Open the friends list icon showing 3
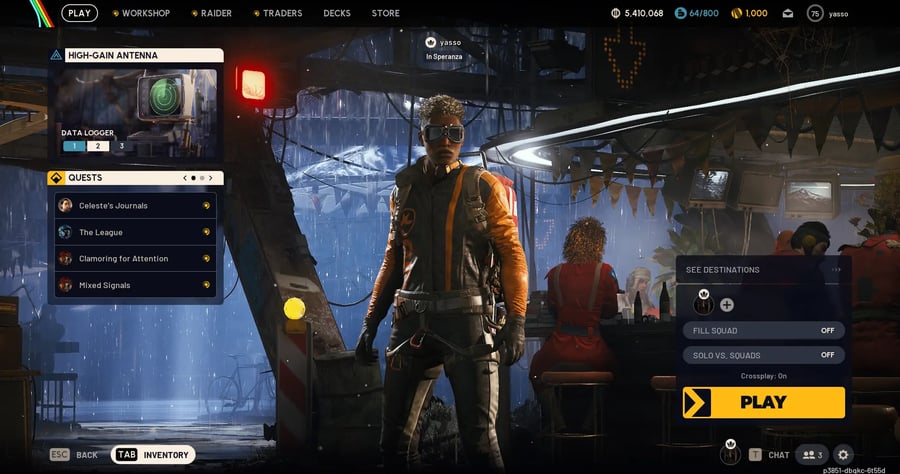This screenshot has height=474, width=900. [x=812, y=454]
